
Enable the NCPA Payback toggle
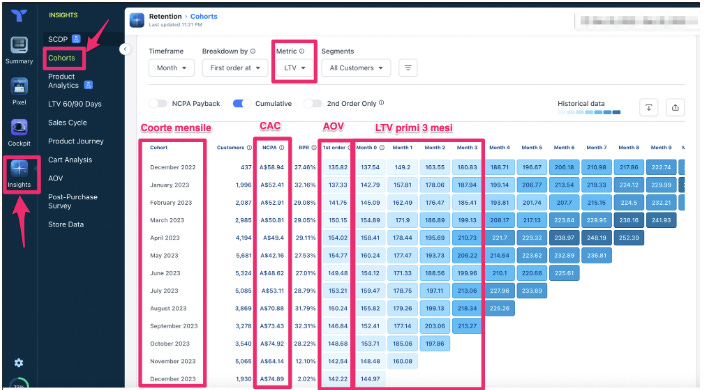click(x=158, y=104)
